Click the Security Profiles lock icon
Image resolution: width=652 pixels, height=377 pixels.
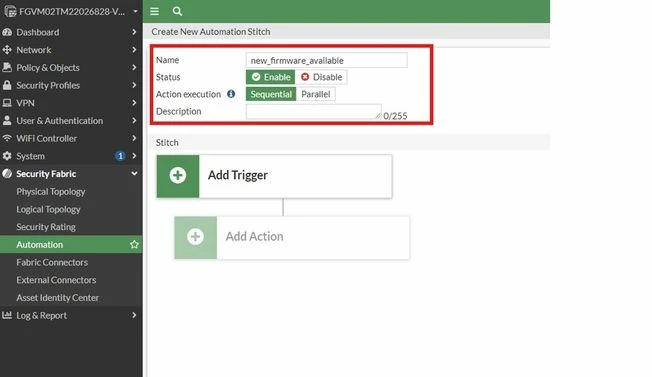click(x=7, y=85)
